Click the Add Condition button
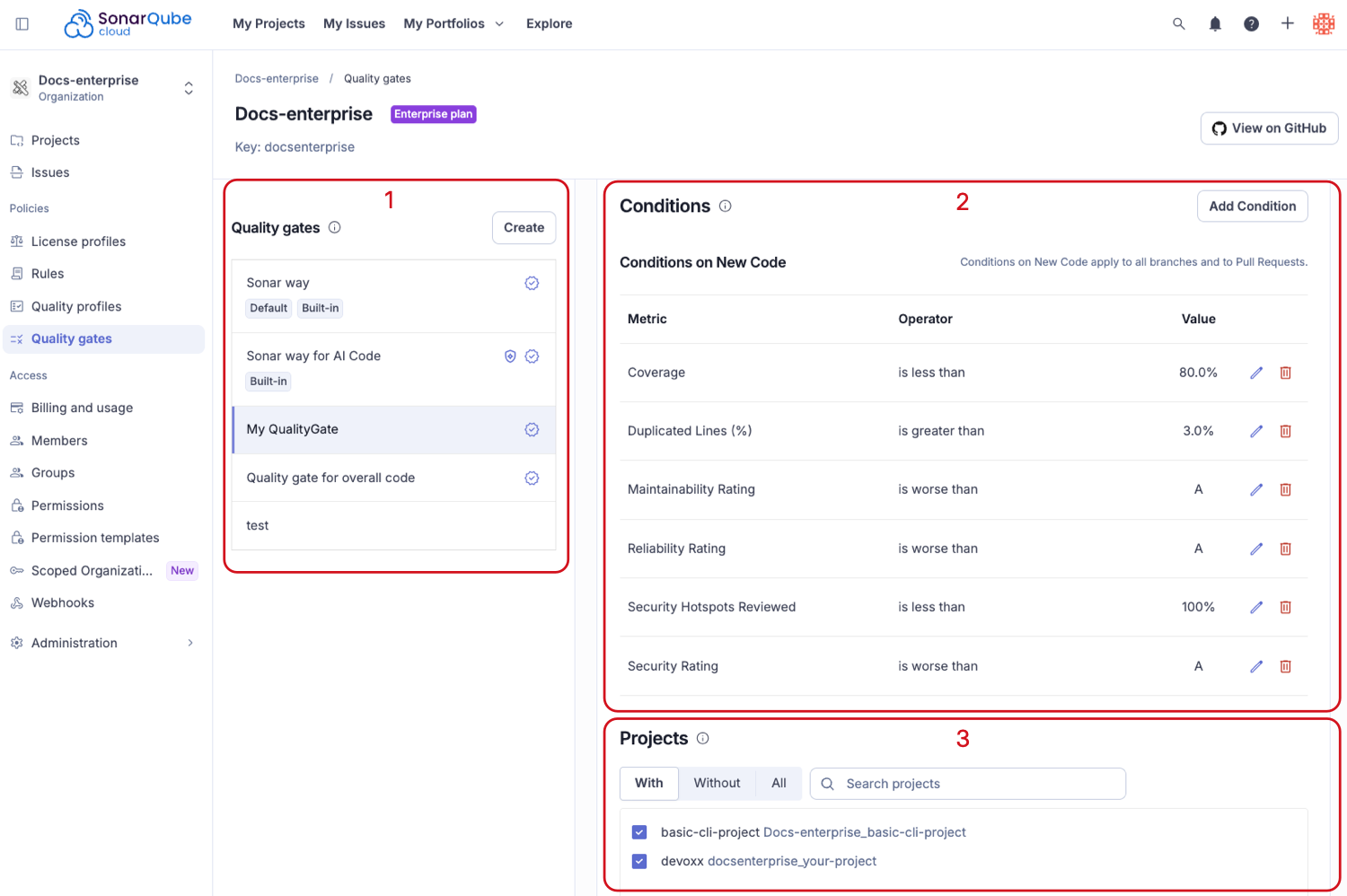The width and height of the screenshot is (1347, 896). coord(1253,206)
